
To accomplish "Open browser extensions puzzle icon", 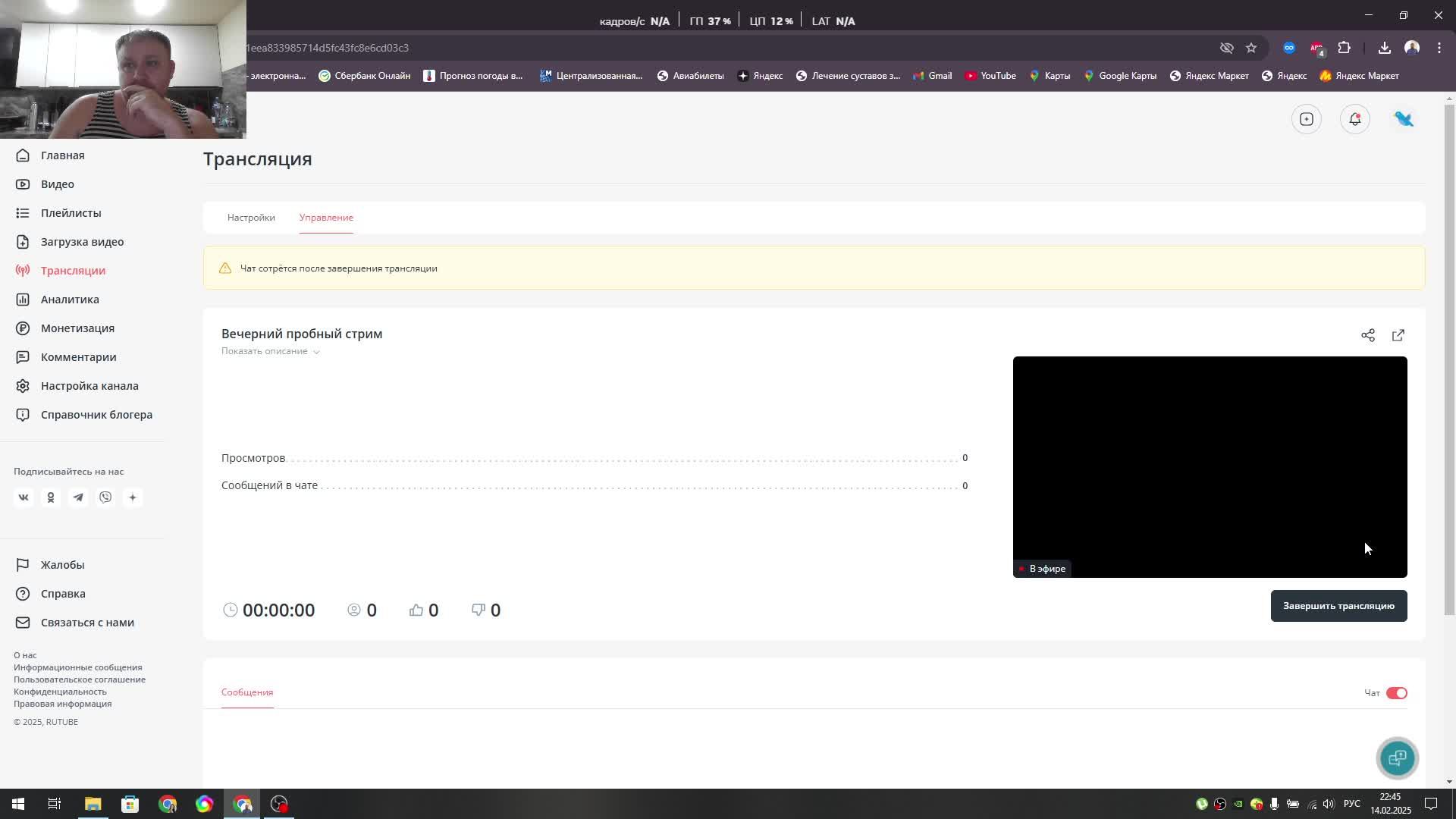I will click(x=1344, y=48).
